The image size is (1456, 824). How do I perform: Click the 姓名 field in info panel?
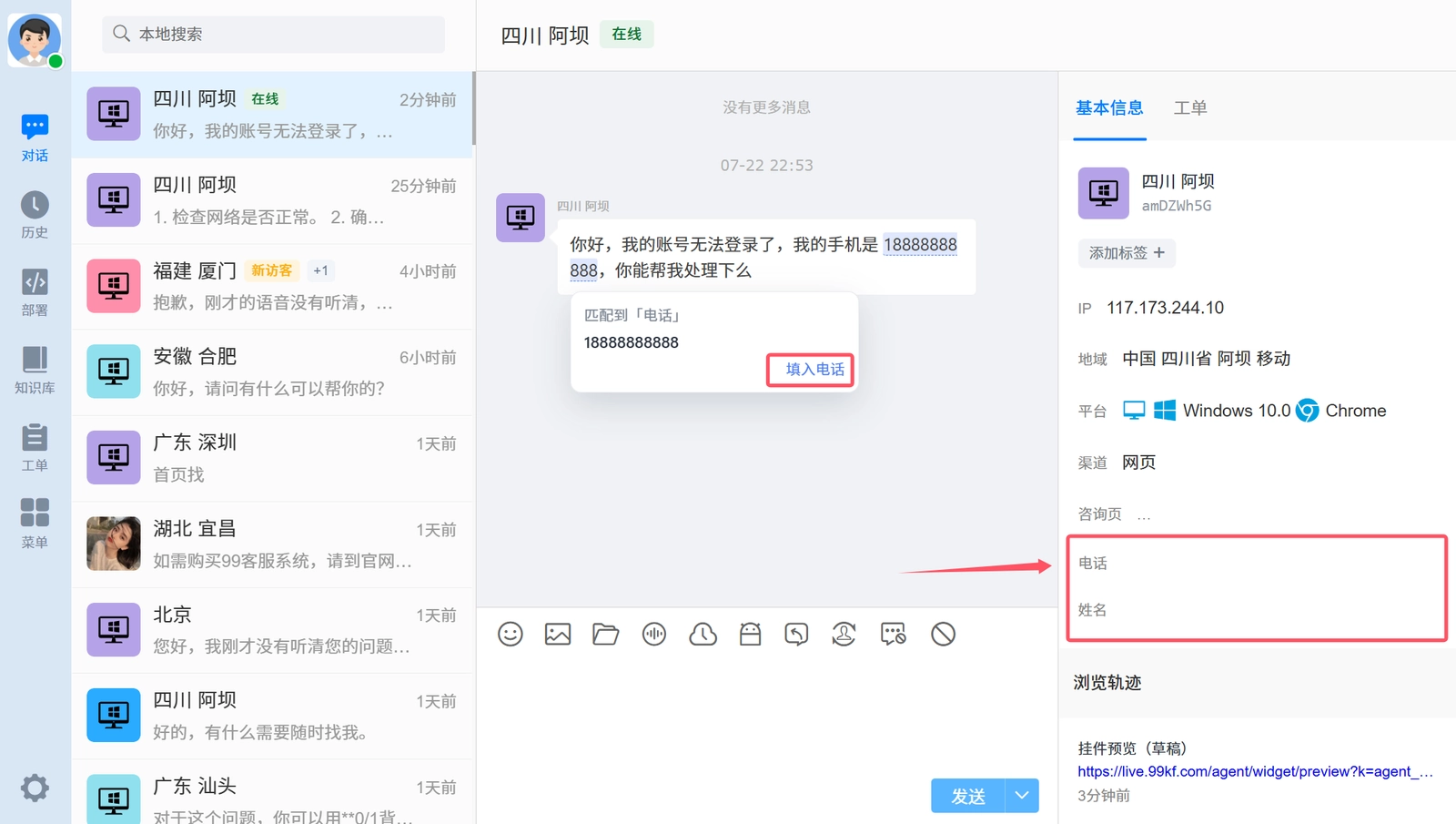click(x=1257, y=610)
